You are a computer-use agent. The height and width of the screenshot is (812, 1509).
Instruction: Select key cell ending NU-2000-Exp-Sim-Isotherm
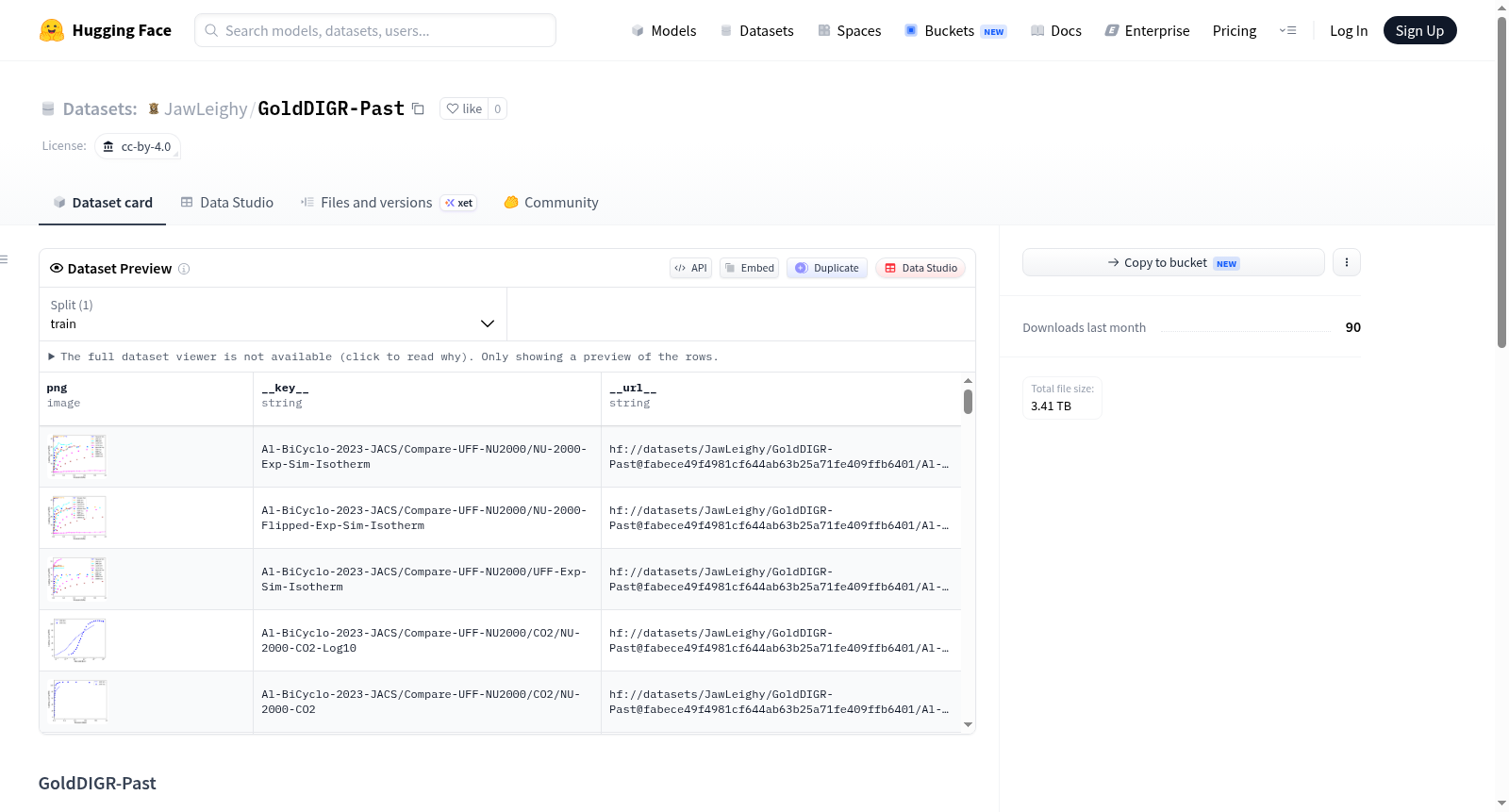427,456
